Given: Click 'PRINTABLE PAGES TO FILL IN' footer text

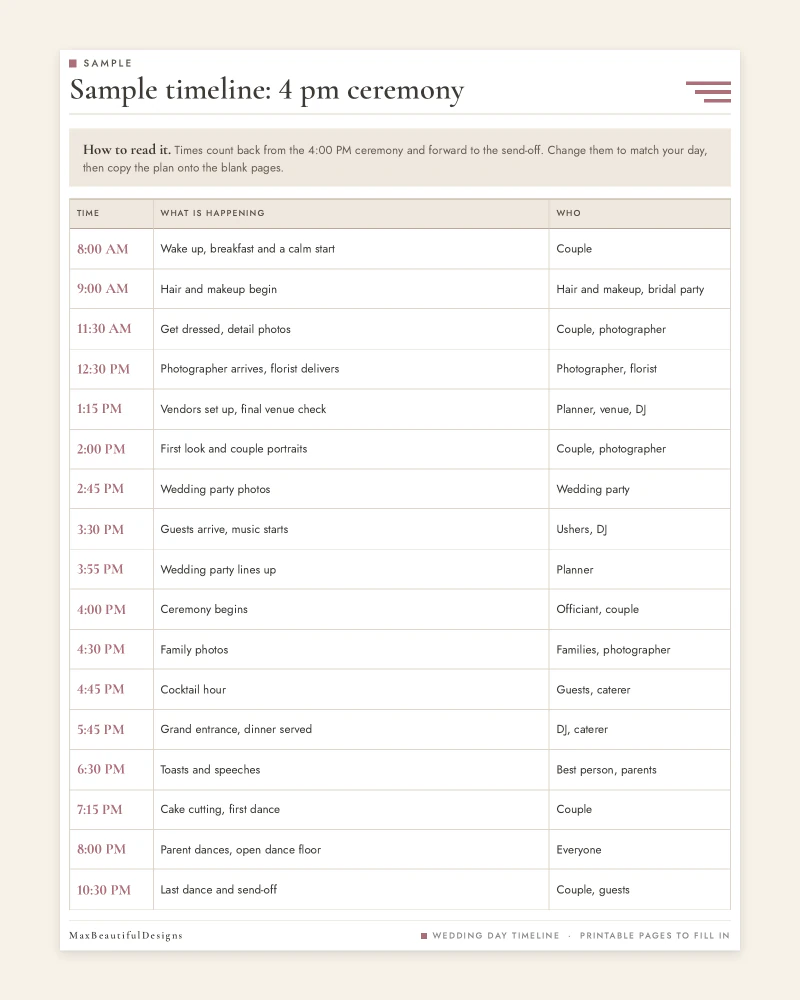Looking at the screenshot, I should [x=655, y=936].
